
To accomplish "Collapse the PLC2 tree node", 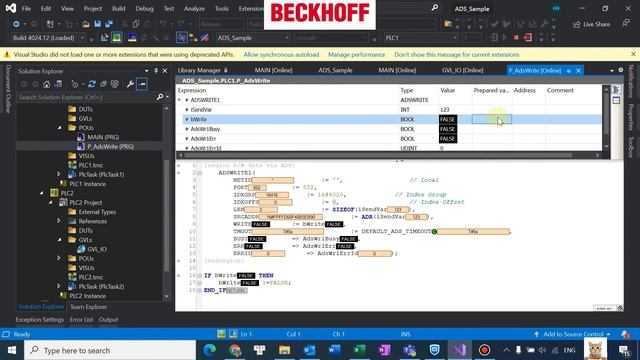I will pyautogui.click(x=42, y=193).
